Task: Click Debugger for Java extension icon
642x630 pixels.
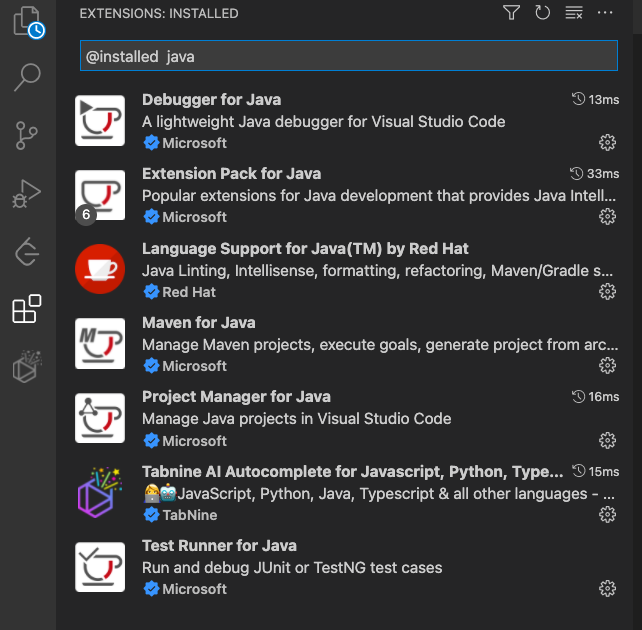Action: [x=100, y=120]
